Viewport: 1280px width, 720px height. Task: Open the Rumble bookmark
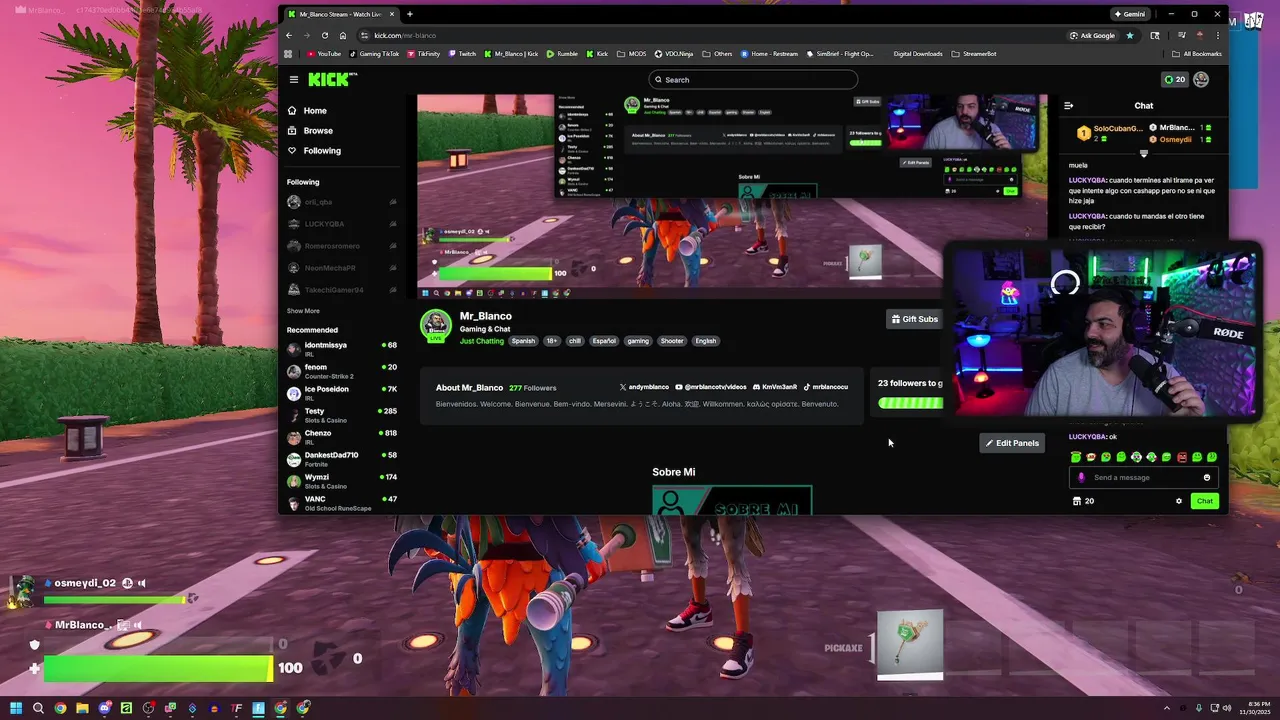[562, 54]
